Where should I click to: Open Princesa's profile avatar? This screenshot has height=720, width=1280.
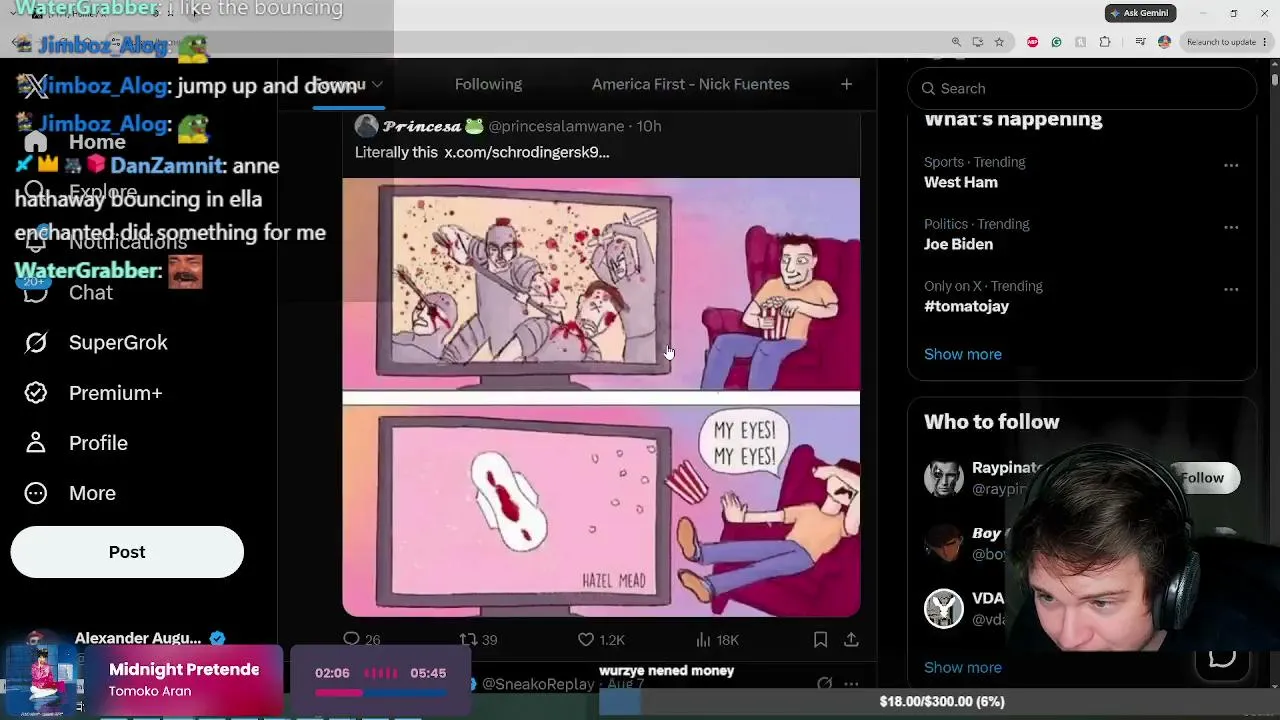[366, 126]
